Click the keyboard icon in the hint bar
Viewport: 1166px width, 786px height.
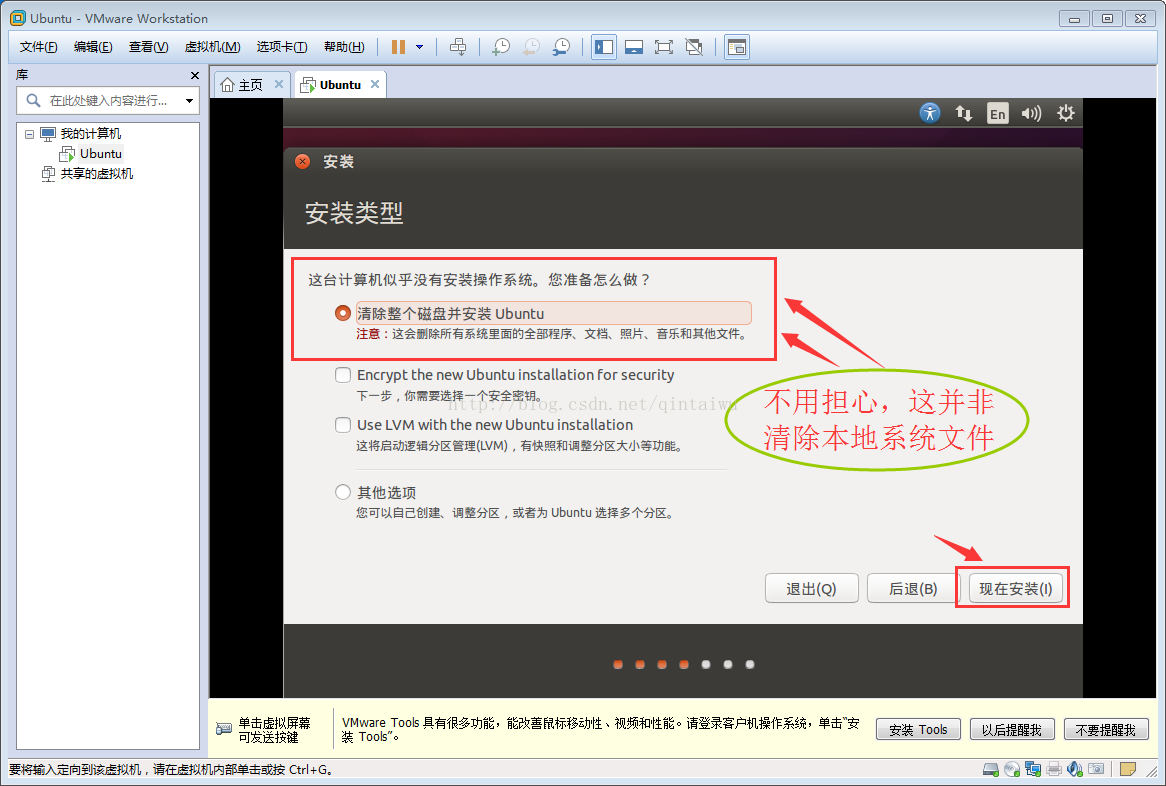click(x=224, y=729)
